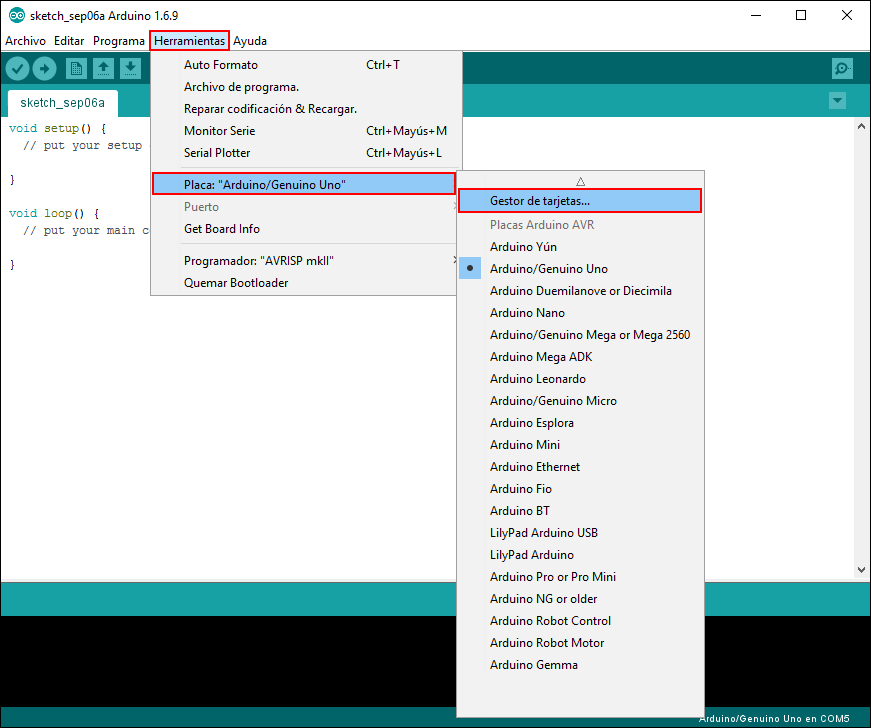Select Reparar codificación & Recargar

(x=306, y=109)
